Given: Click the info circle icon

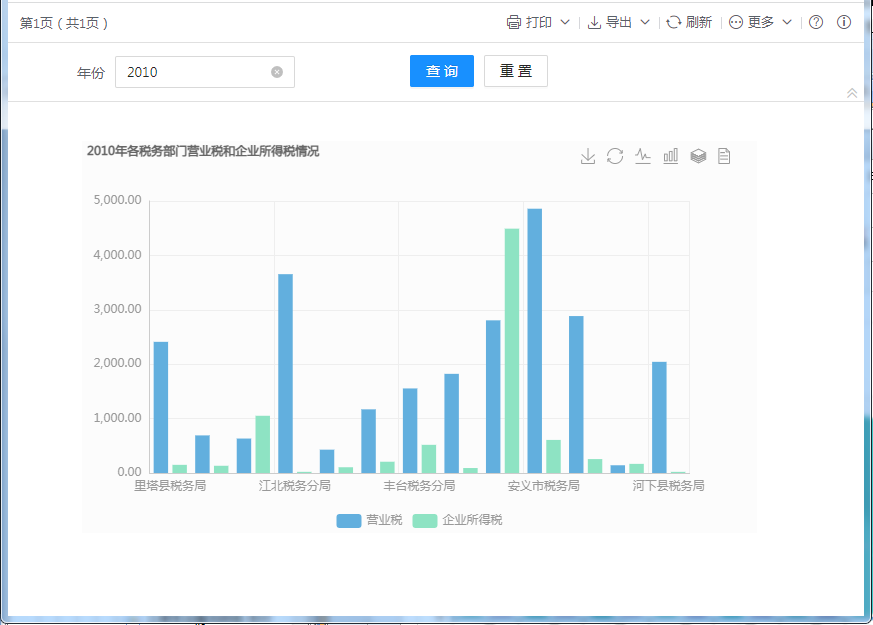Looking at the screenshot, I should (844, 22).
